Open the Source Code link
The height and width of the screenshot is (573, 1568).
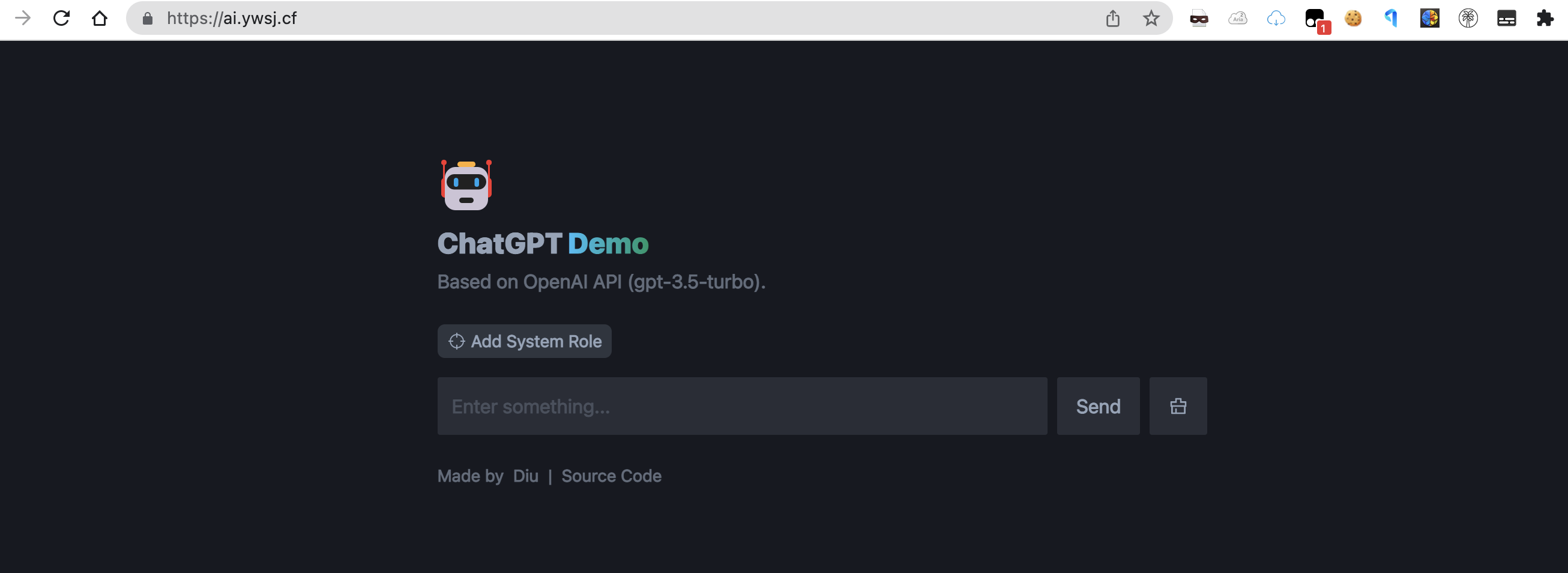point(611,476)
